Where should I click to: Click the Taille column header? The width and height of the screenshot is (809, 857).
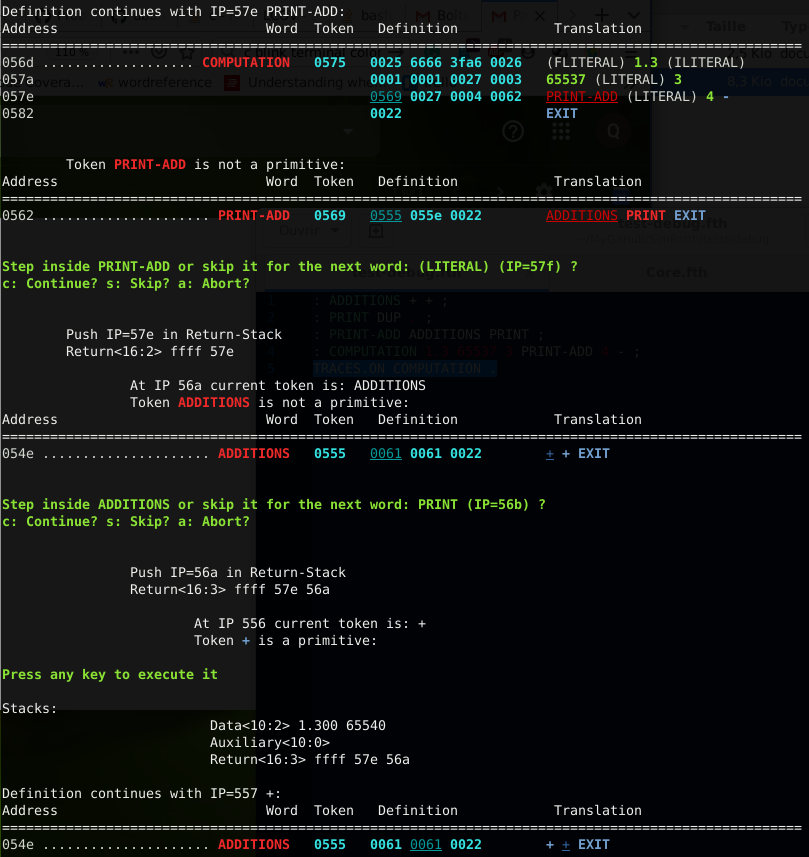(726, 27)
